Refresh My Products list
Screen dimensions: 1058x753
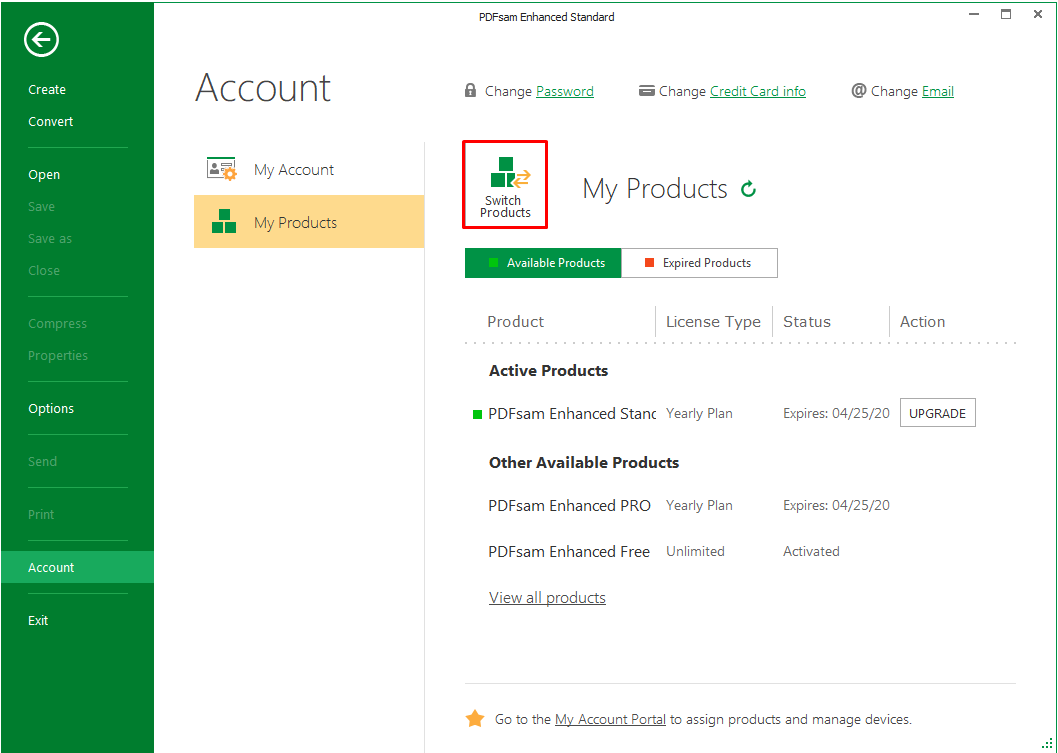pos(748,189)
